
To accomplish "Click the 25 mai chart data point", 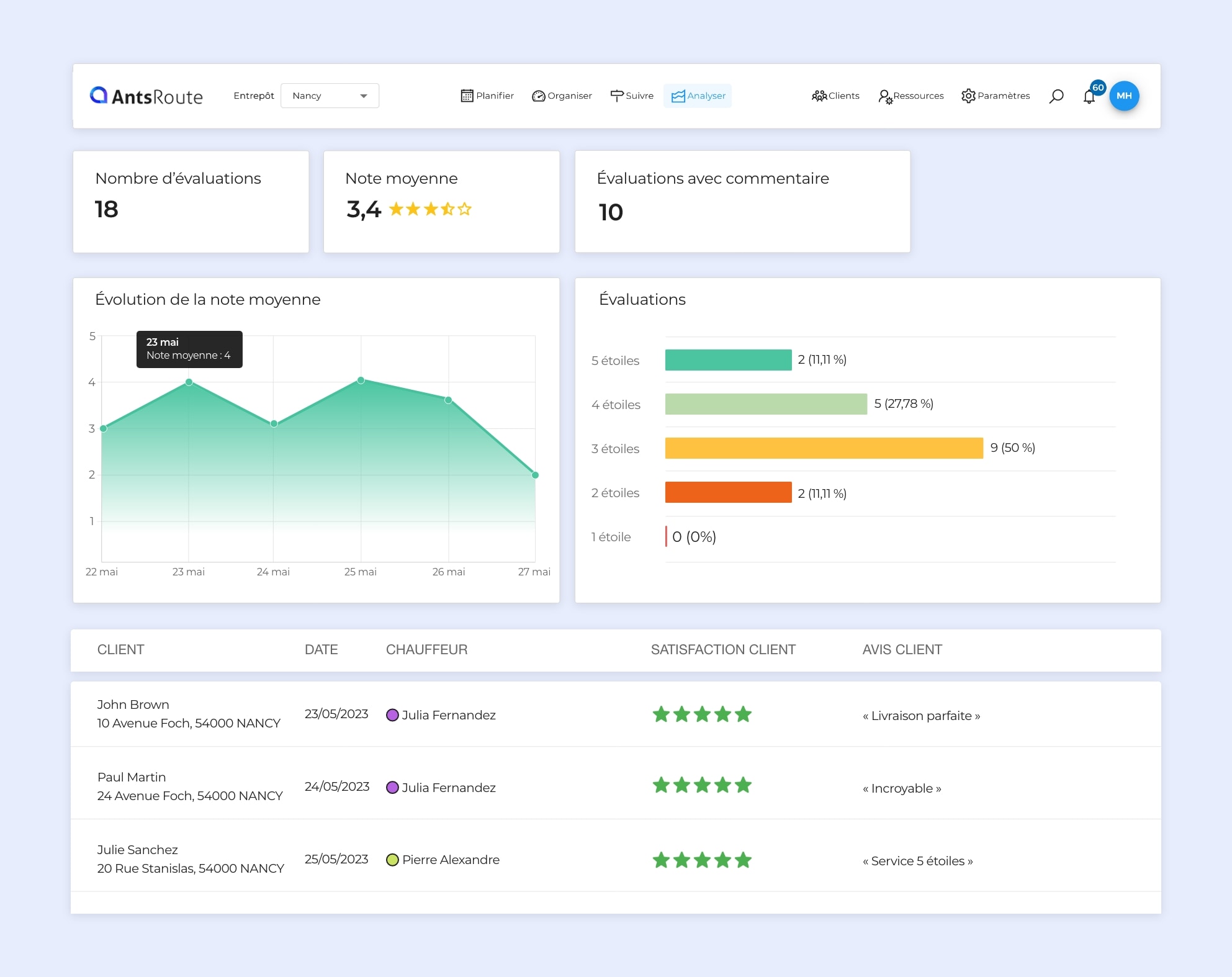I will coord(361,380).
